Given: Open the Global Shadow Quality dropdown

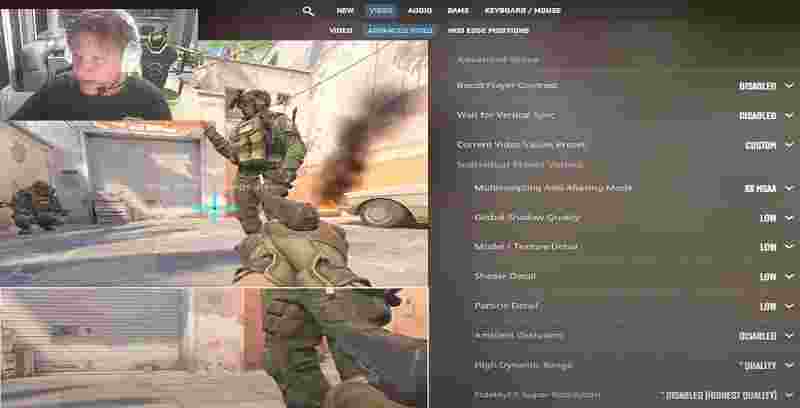Looking at the screenshot, I should 777,218.
